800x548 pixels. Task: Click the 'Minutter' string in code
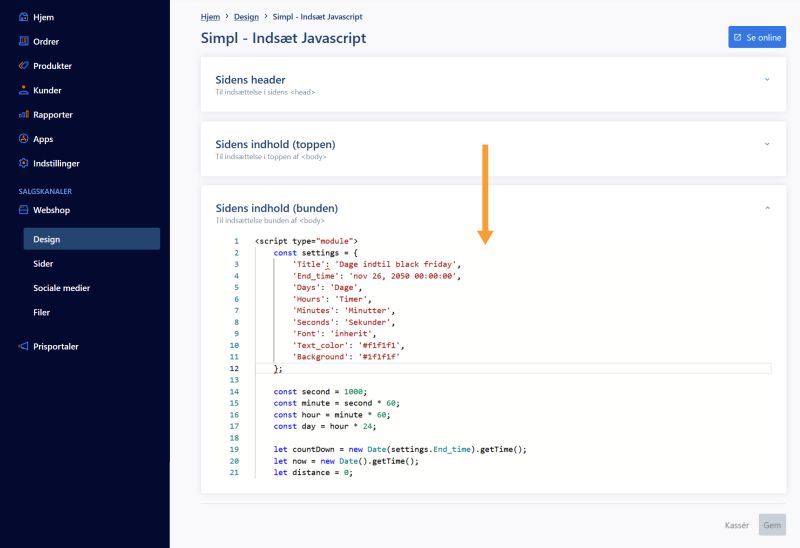(x=367, y=311)
